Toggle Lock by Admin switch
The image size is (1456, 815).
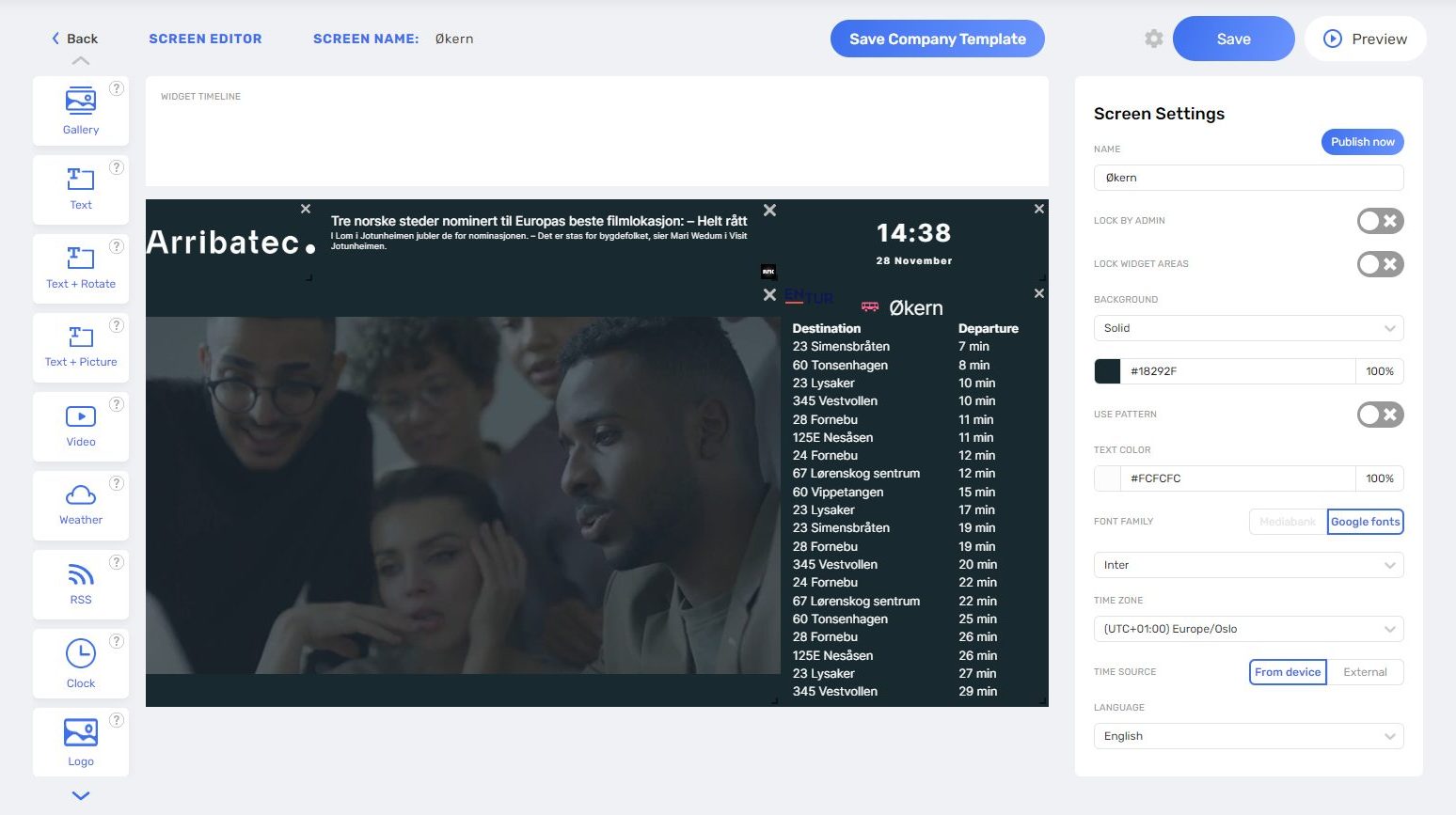click(1380, 221)
